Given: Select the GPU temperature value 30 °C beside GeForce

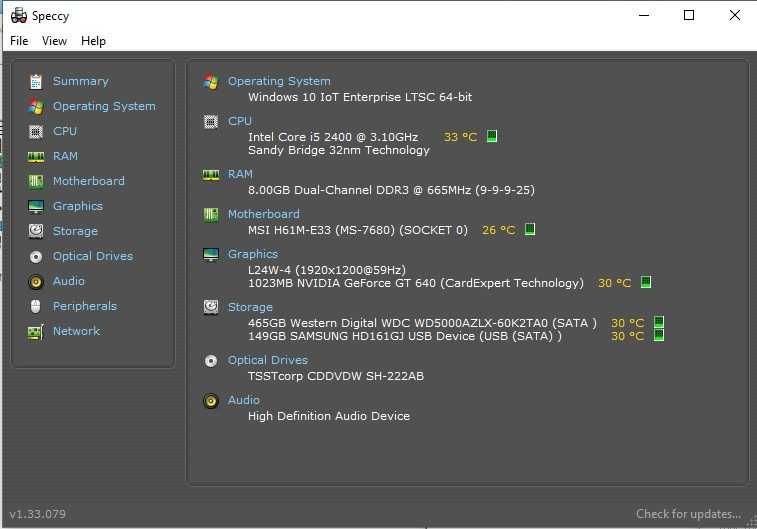Looking at the screenshot, I should 614,283.
